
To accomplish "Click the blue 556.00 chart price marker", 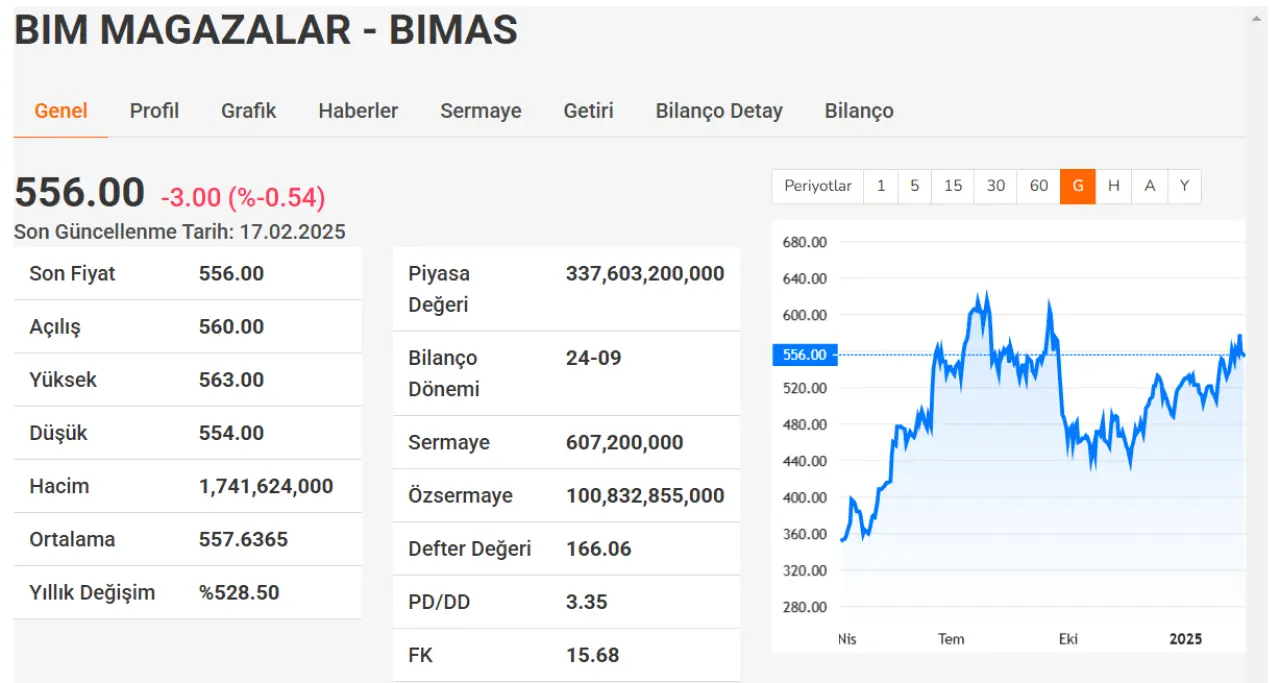I will click(x=804, y=355).
